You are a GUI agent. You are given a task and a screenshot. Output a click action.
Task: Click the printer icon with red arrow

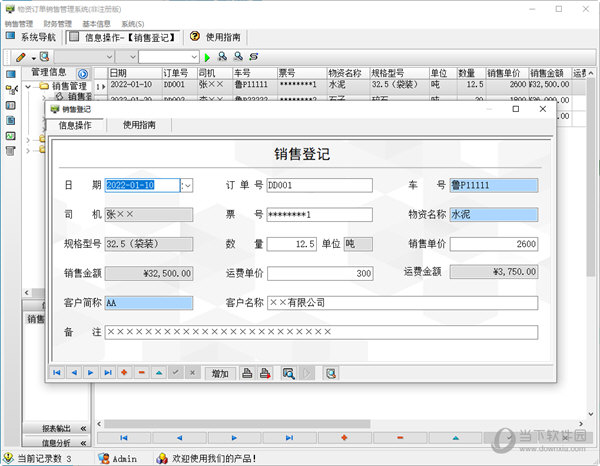tap(265, 373)
